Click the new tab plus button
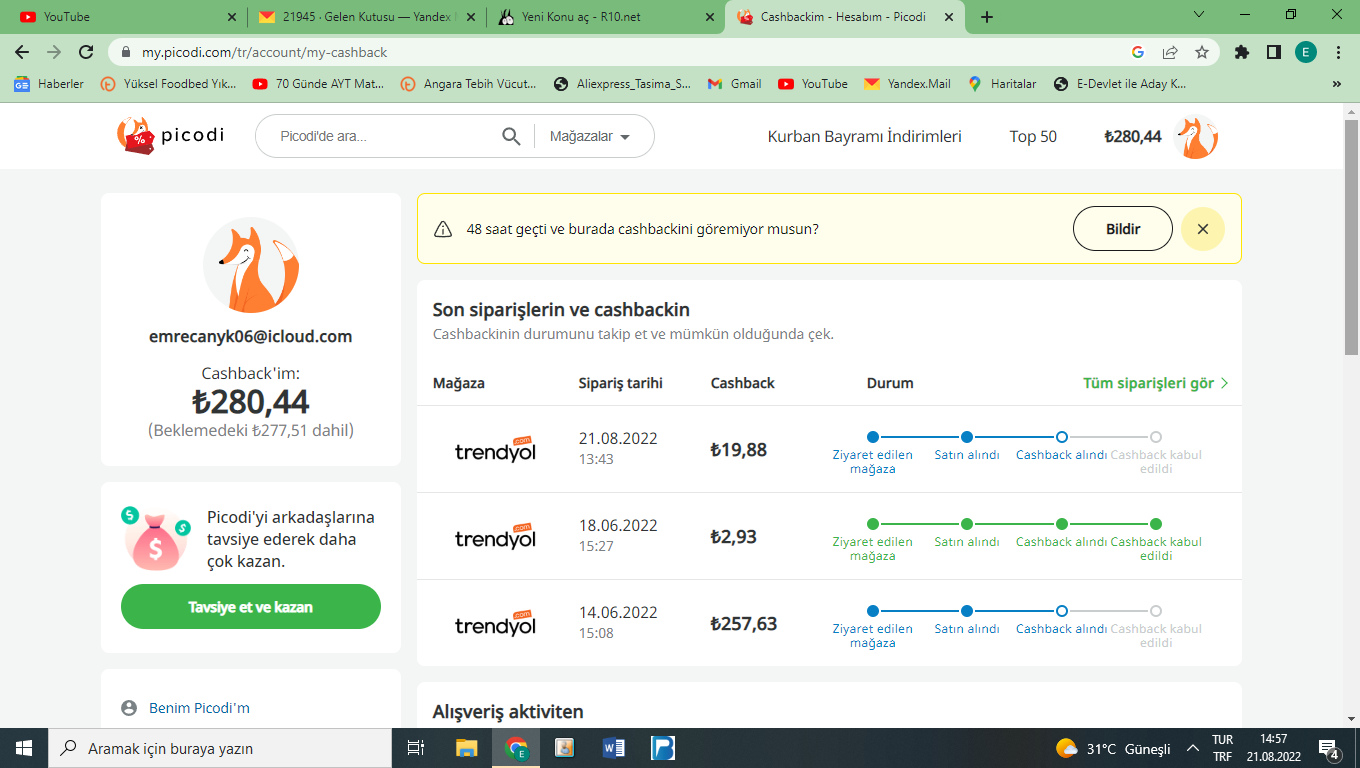The width and height of the screenshot is (1360, 768). (x=987, y=17)
